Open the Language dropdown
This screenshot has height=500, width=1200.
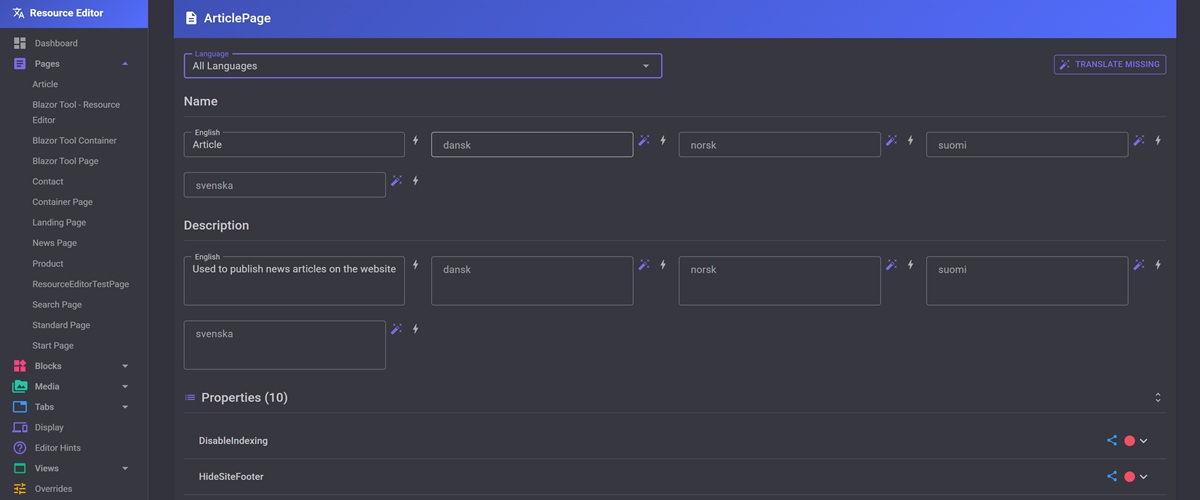pos(422,66)
